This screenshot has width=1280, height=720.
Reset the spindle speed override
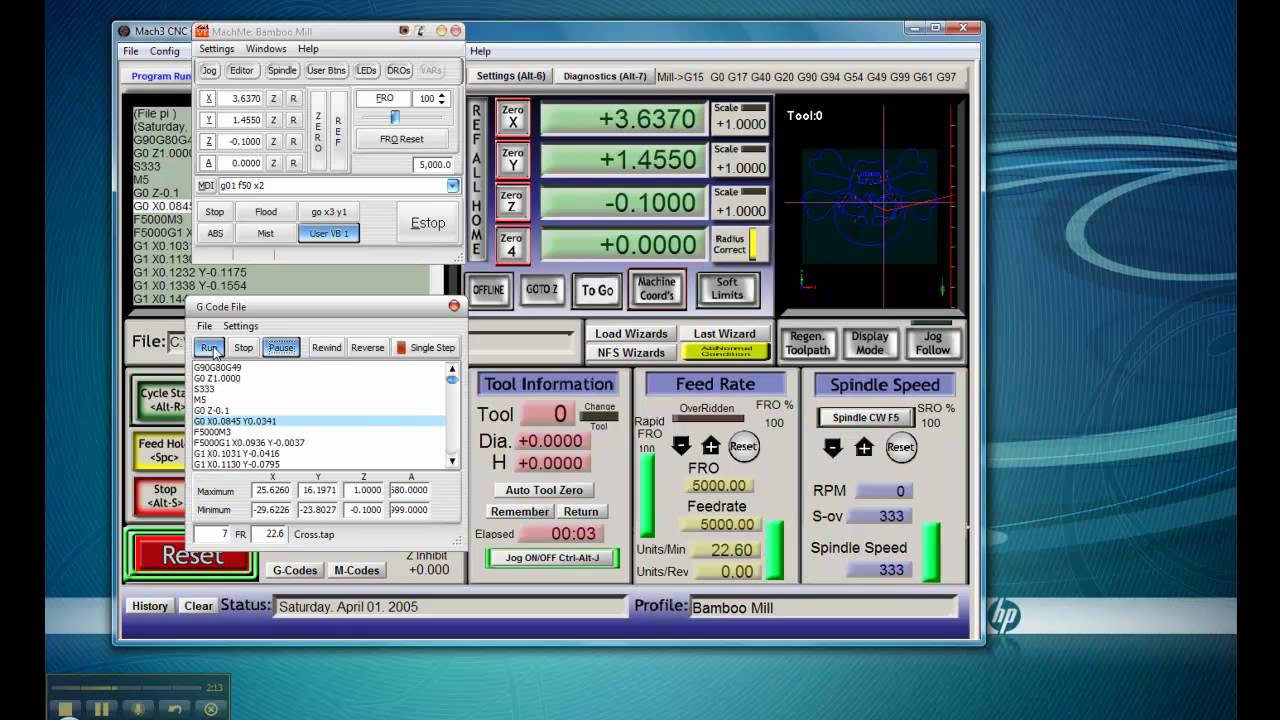coord(900,447)
